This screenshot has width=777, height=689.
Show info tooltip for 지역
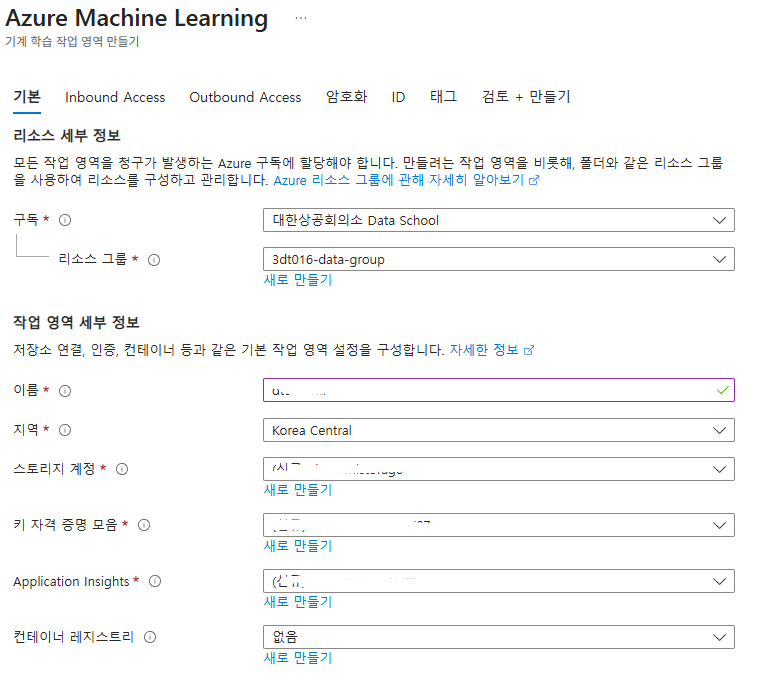(65, 430)
